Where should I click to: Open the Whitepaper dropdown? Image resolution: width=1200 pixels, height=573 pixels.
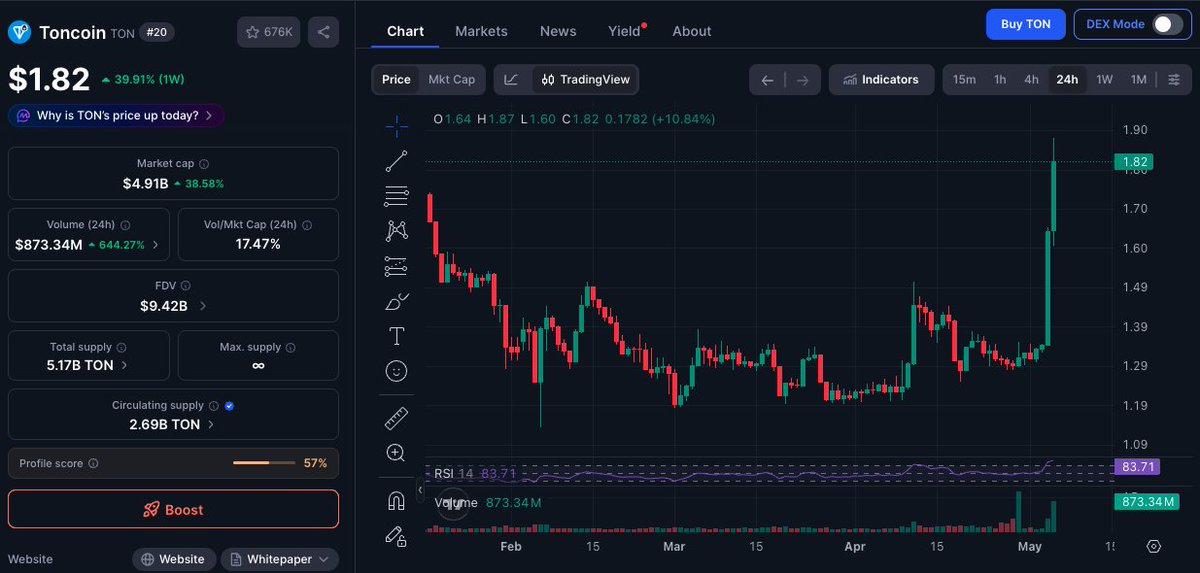(279, 559)
